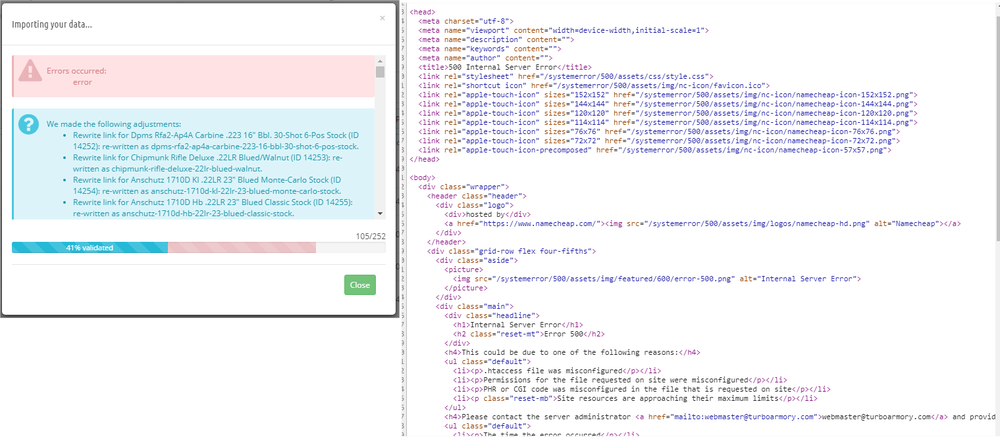The image size is (1000, 437).
Task: Click 'hosted by' div line in source
Action: point(487,214)
